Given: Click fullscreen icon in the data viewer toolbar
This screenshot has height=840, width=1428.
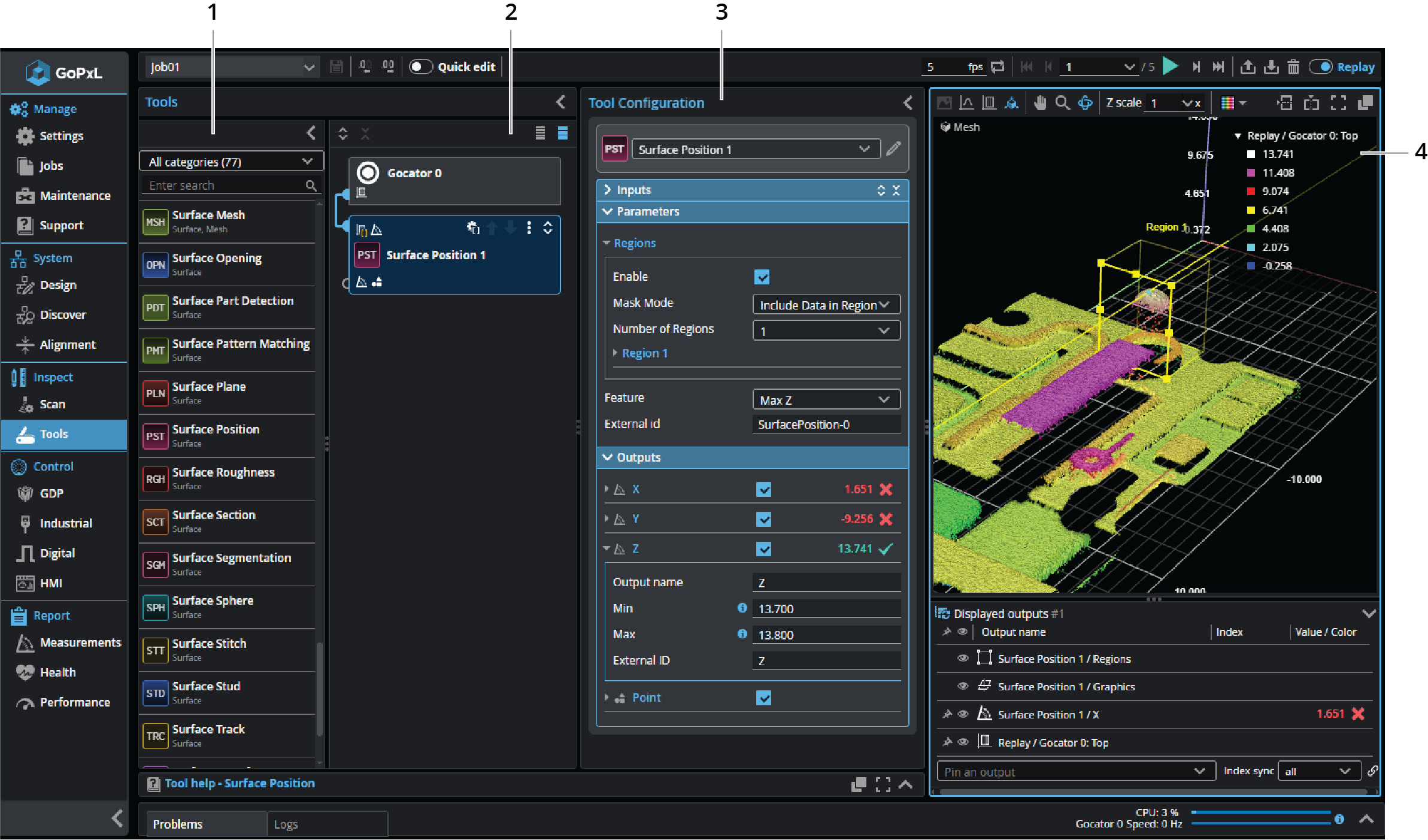Looking at the screenshot, I should point(1338,103).
